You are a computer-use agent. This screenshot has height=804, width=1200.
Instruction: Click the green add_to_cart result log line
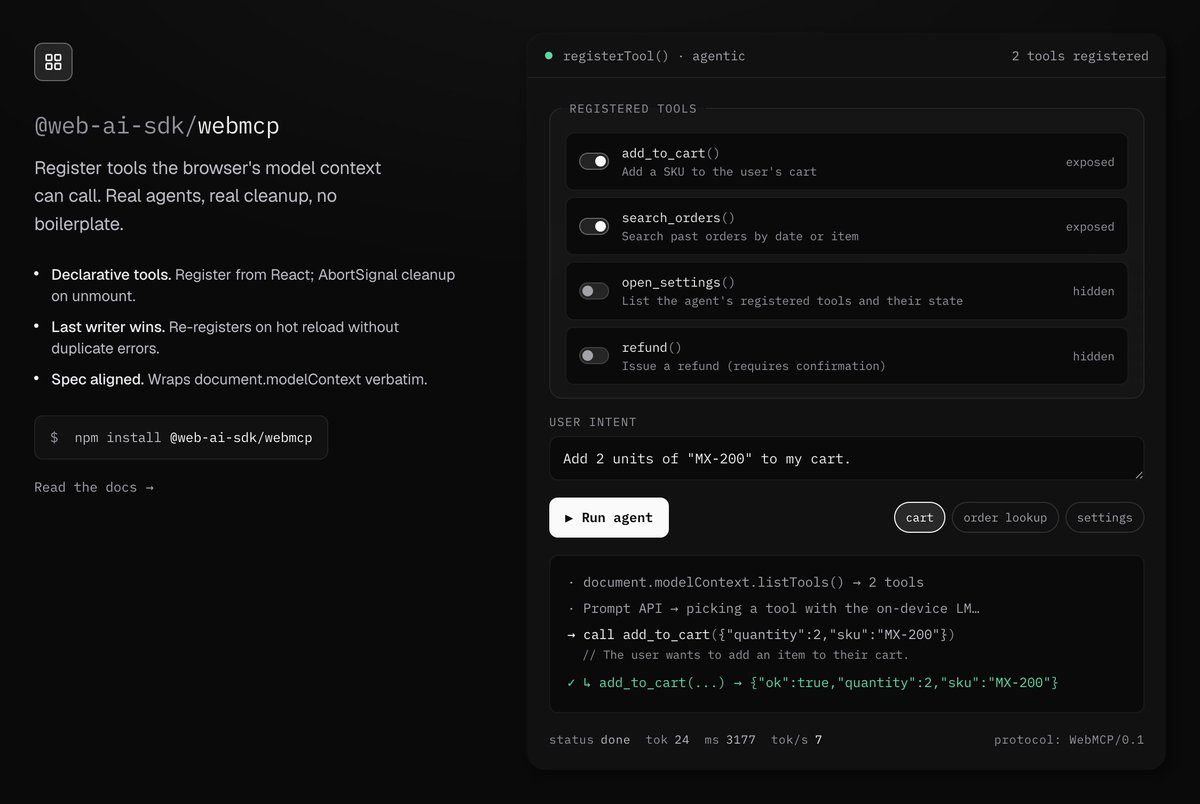pyautogui.click(x=812, y=682)
